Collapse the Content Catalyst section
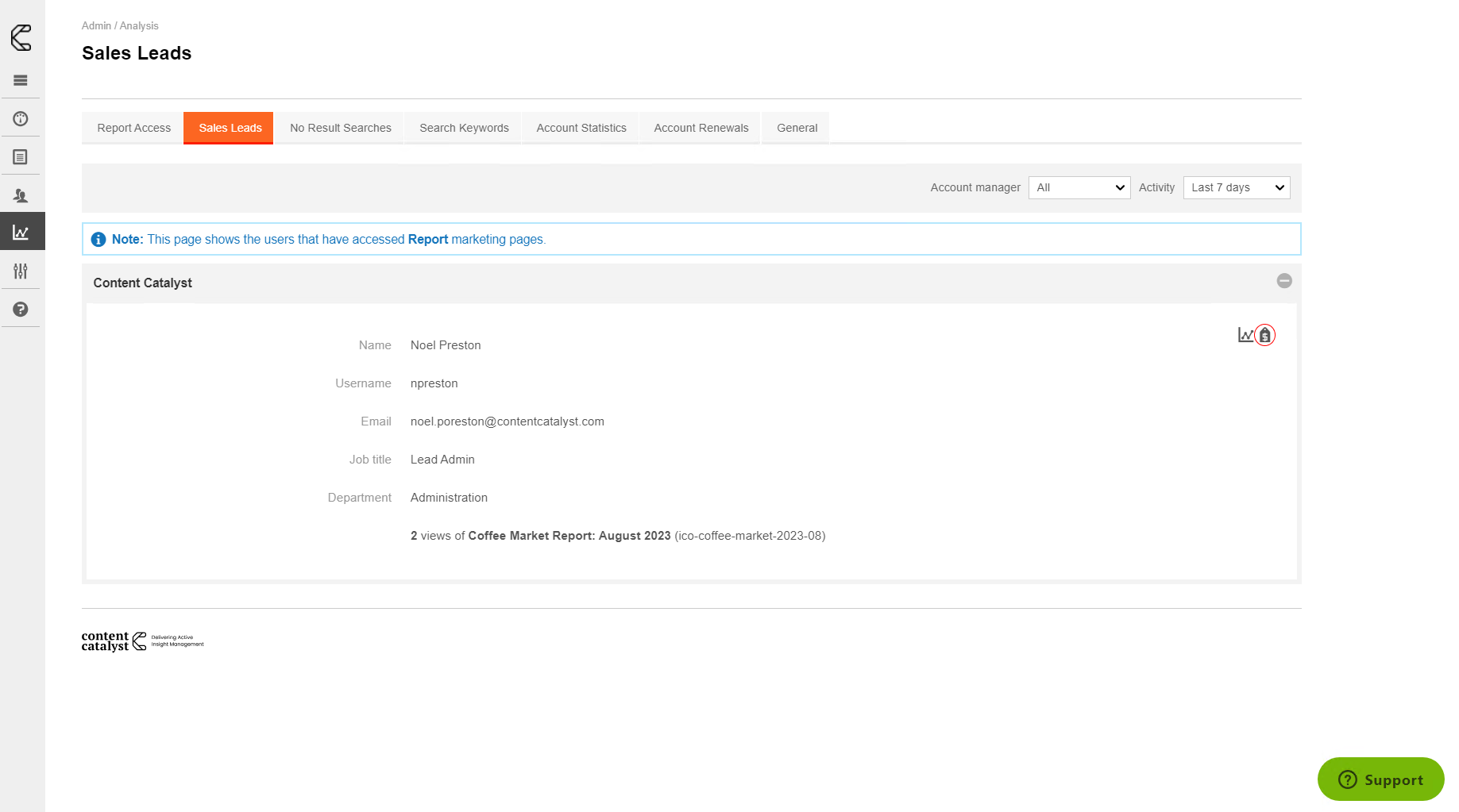Screen dimensions: 1459x812 click(1283, 281)
